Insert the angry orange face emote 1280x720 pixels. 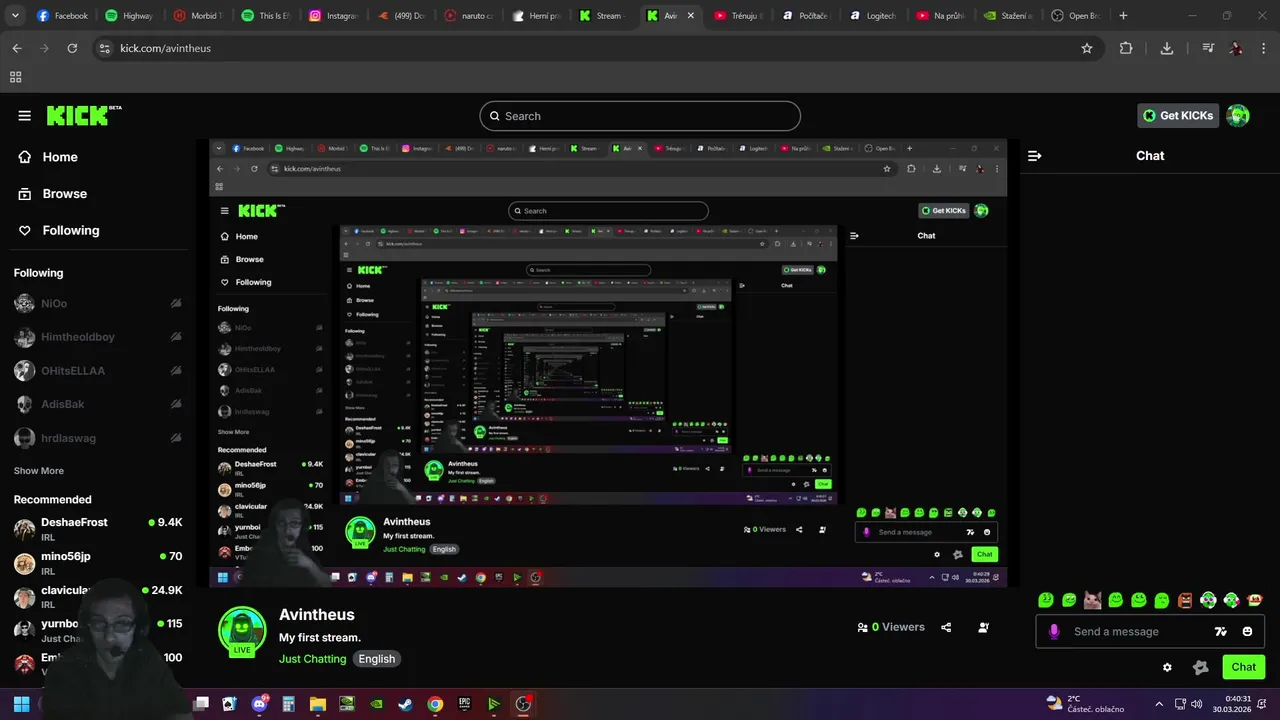click(1185, 600)
